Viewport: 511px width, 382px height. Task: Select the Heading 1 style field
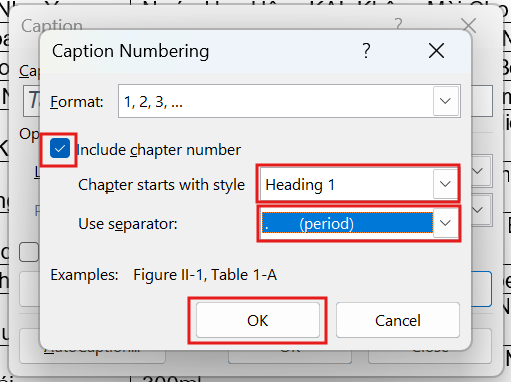(x=347, y=184)
